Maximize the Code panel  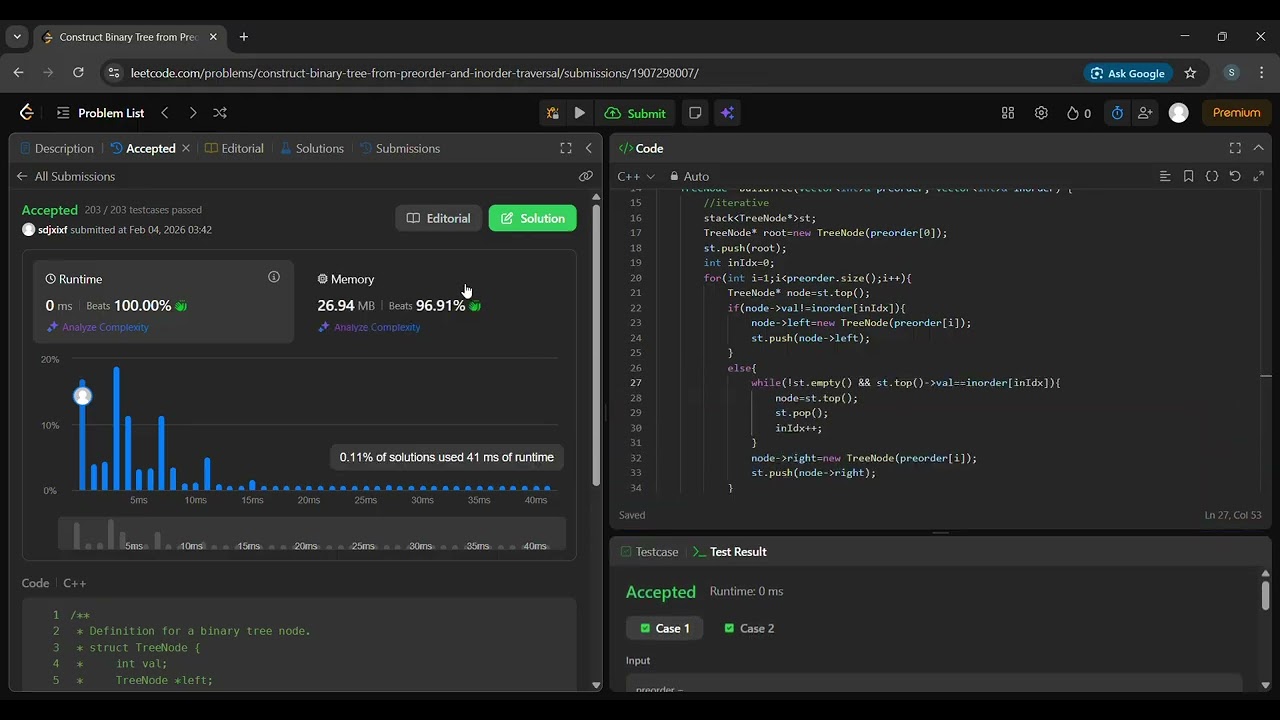pos(1235,148)
